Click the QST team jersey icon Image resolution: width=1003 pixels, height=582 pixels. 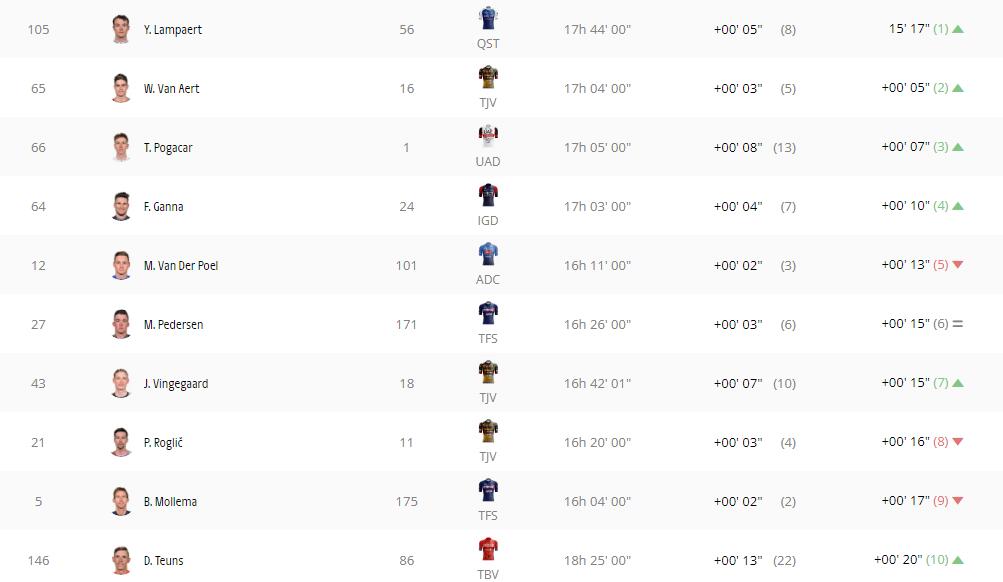point(488,18)
